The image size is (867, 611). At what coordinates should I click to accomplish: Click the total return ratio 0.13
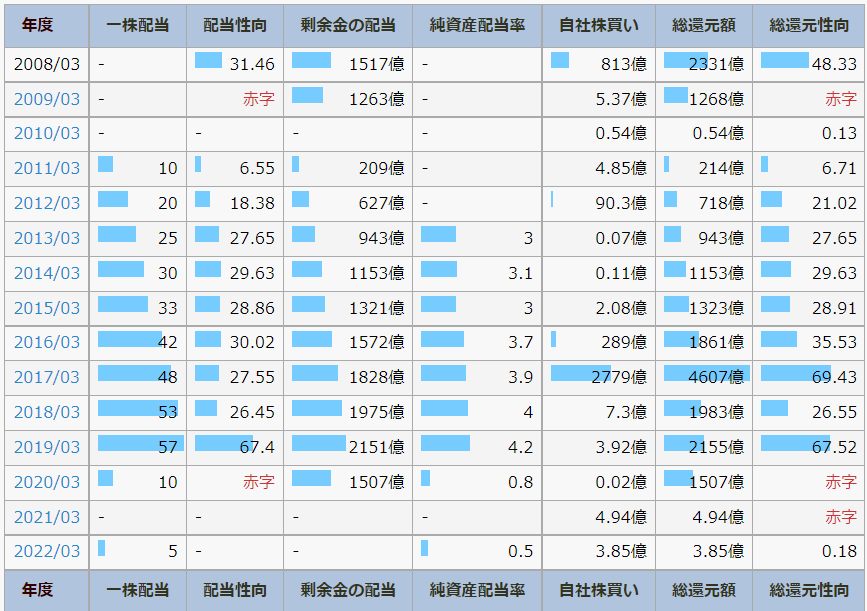pyautogui.click(x=839, y=133)
